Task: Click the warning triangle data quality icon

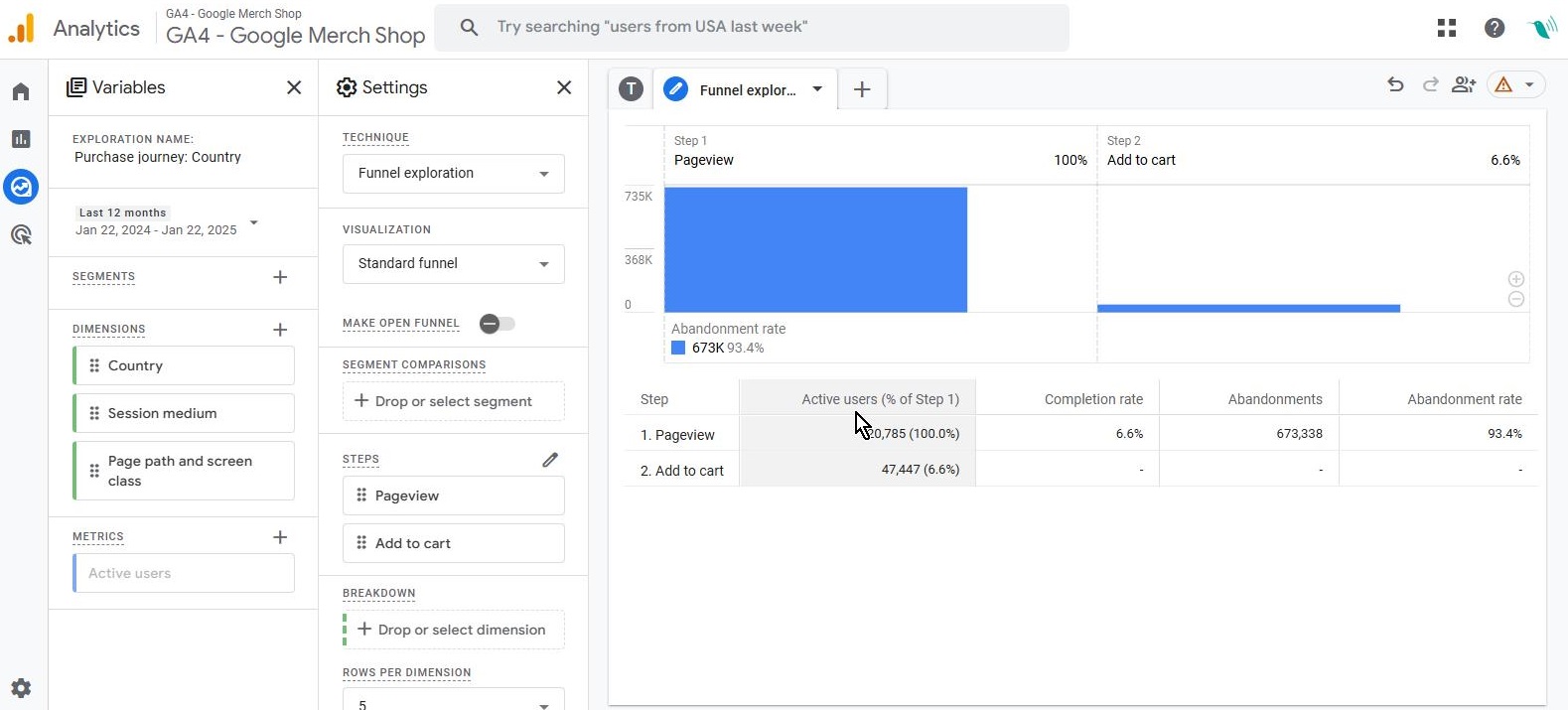Action: (1503, 85)
